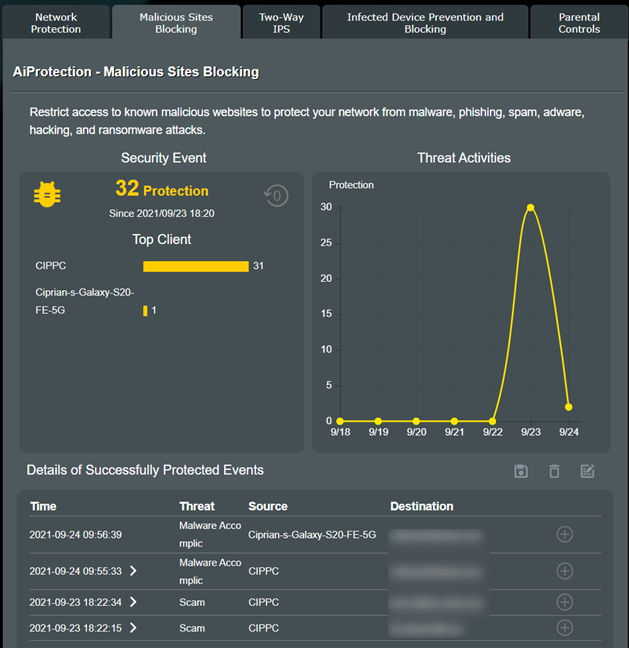Open the Network Protection tab
Viewport: 629px width, 648px height.
pos(56,23)
